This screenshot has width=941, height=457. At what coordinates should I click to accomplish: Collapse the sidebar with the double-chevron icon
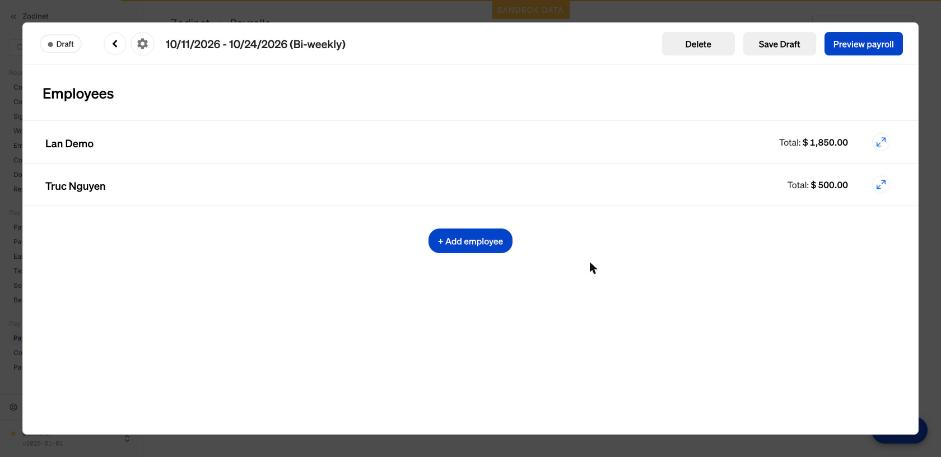click(x=13, y=16)
